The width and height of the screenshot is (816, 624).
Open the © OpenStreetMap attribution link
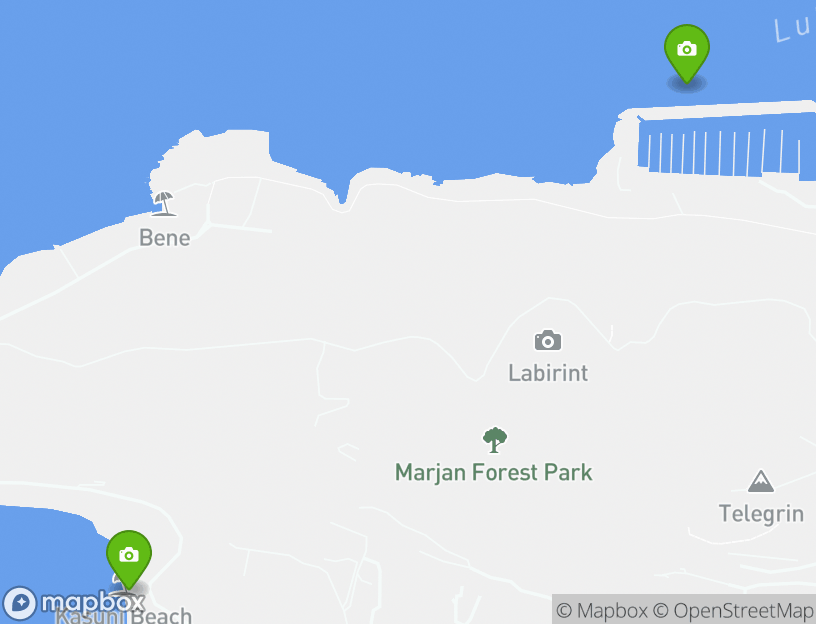click(733, 610)
